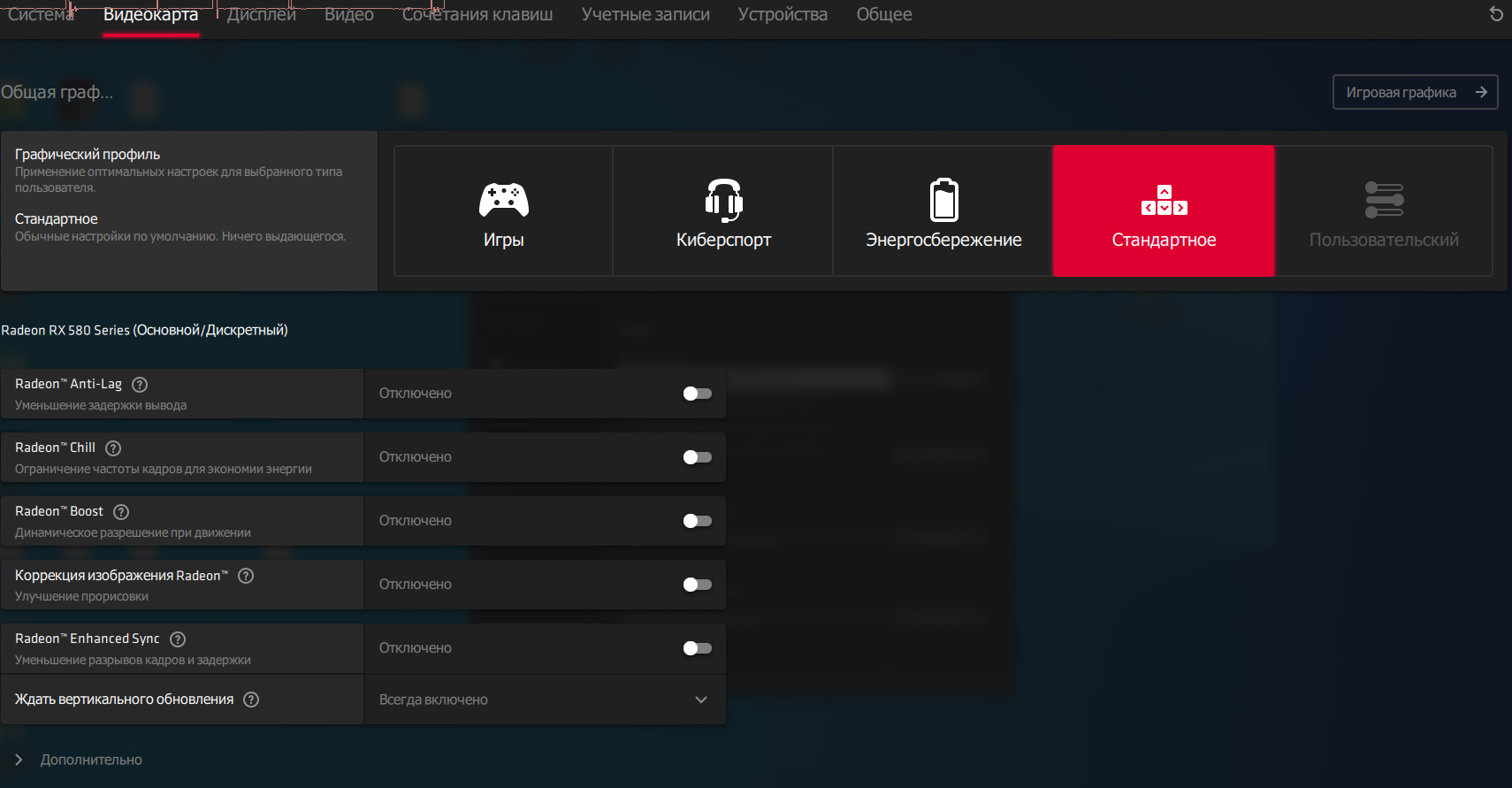1512x788 pixels.
Task: Click the Общая граф... section title
Action: (57, 92)
